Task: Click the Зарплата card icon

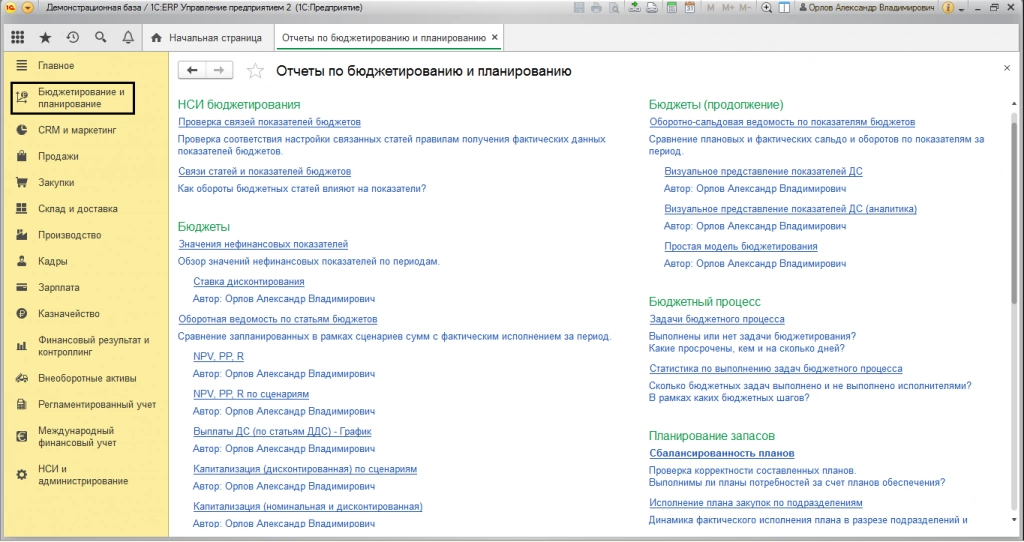Action: point(22,287)
